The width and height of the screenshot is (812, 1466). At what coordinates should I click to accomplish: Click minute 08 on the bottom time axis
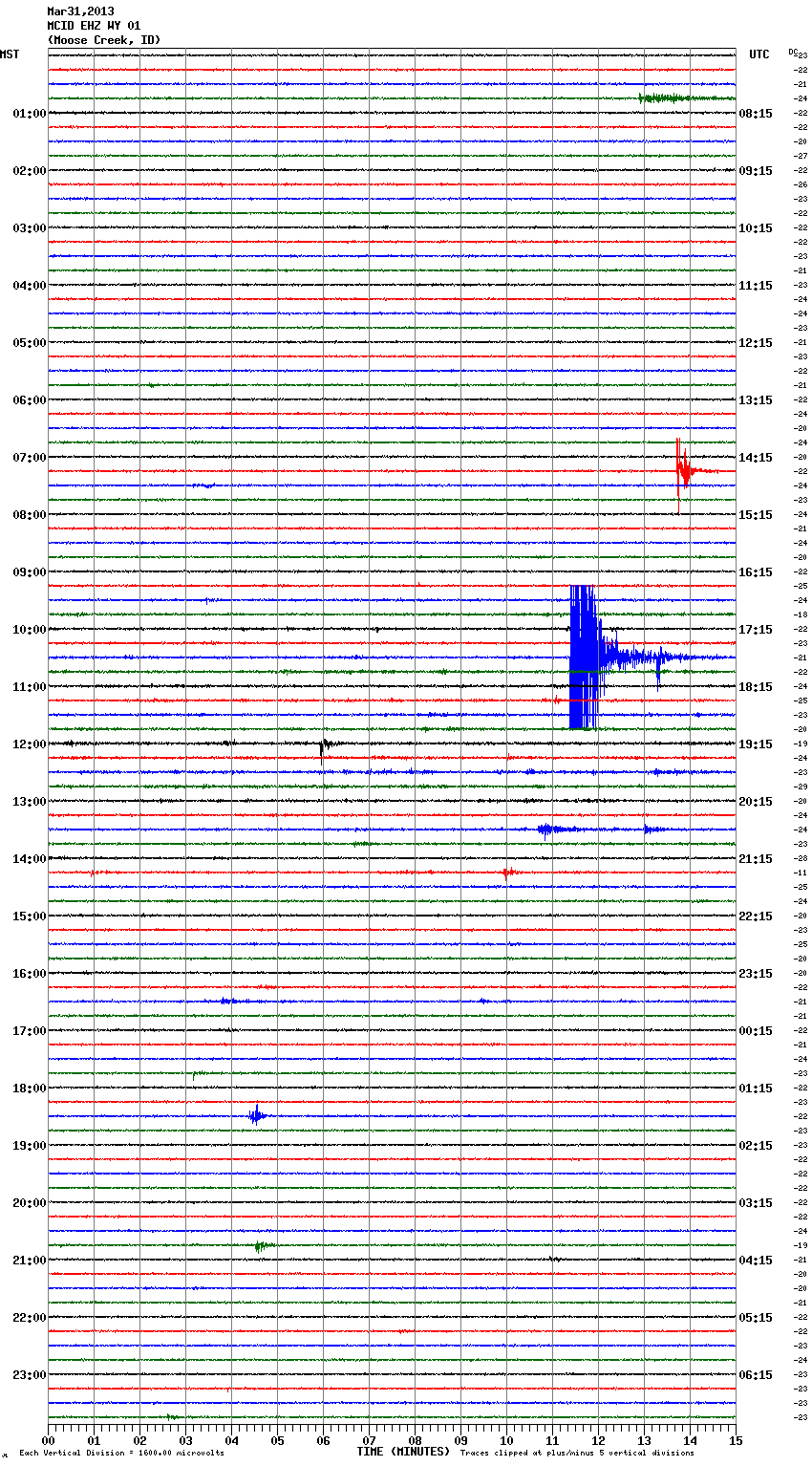pyautogui.click(x=415, y=1440)
